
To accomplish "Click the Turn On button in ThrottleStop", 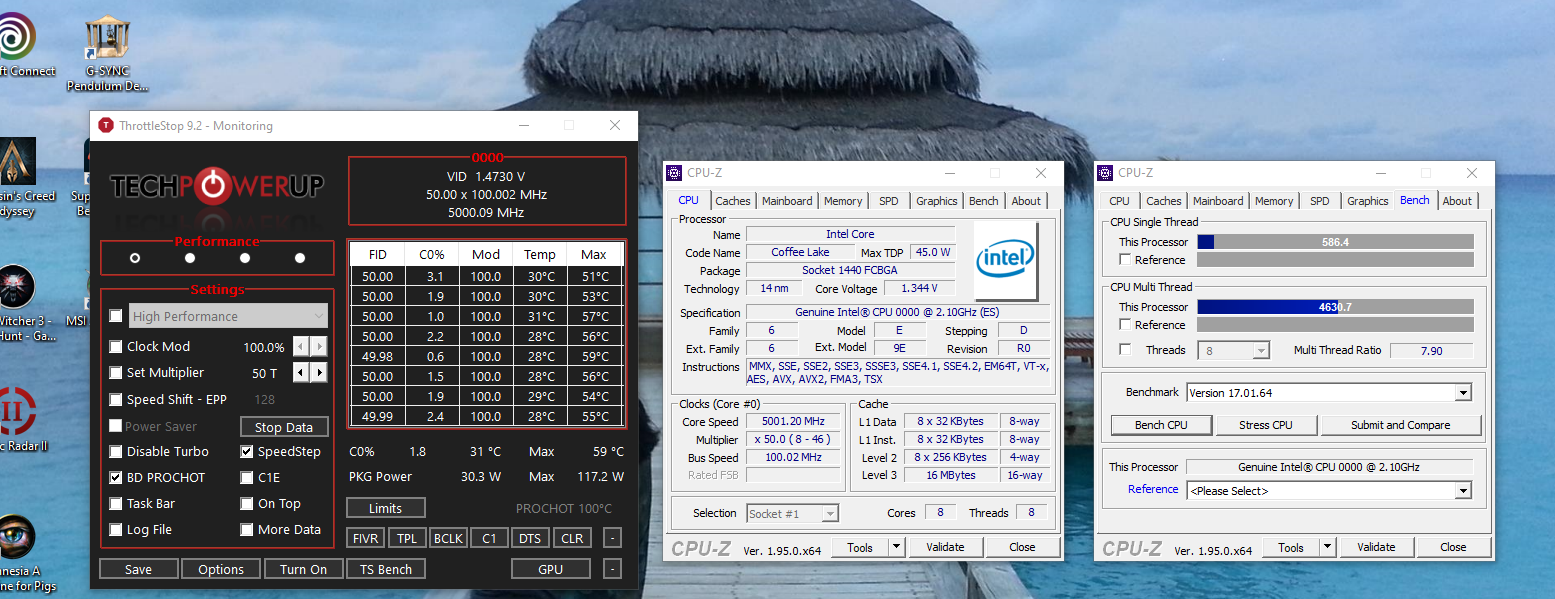I will click(x=304, y=569).
